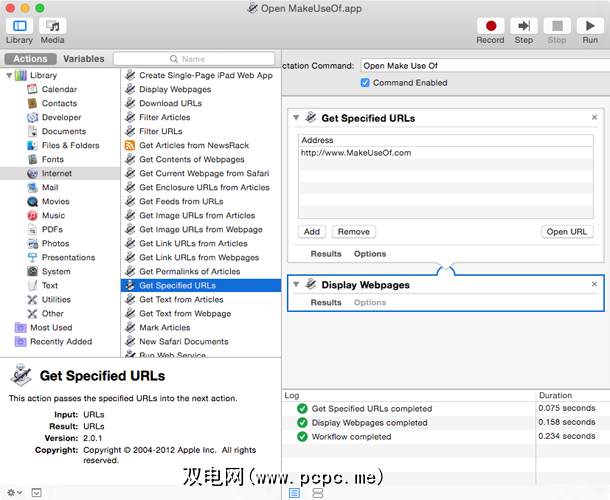Viewport: 610px width, 500px height.
Task: Select the Movies category icon
Action: [32, 202]
